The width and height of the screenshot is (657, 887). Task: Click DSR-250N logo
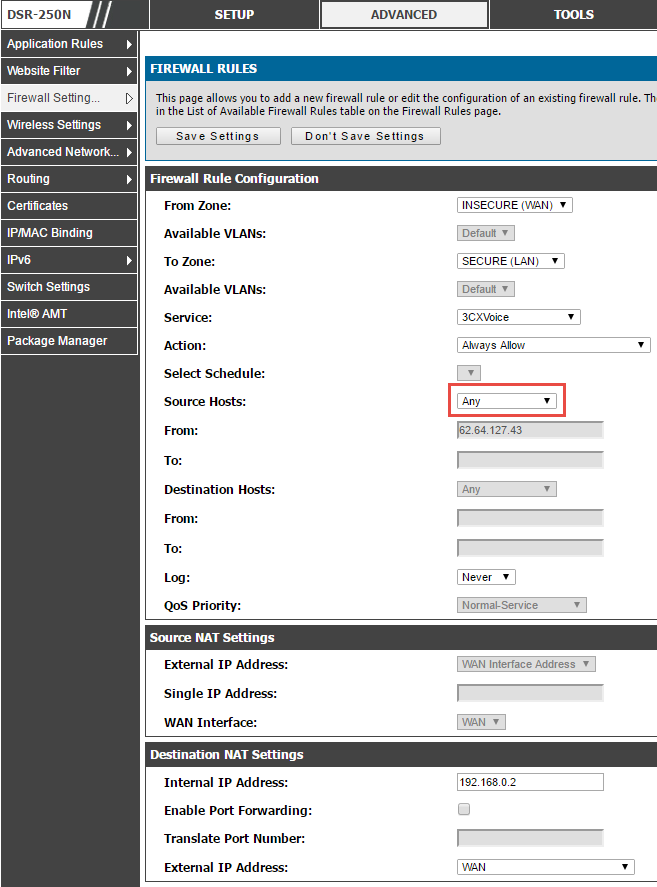(40, 14)
